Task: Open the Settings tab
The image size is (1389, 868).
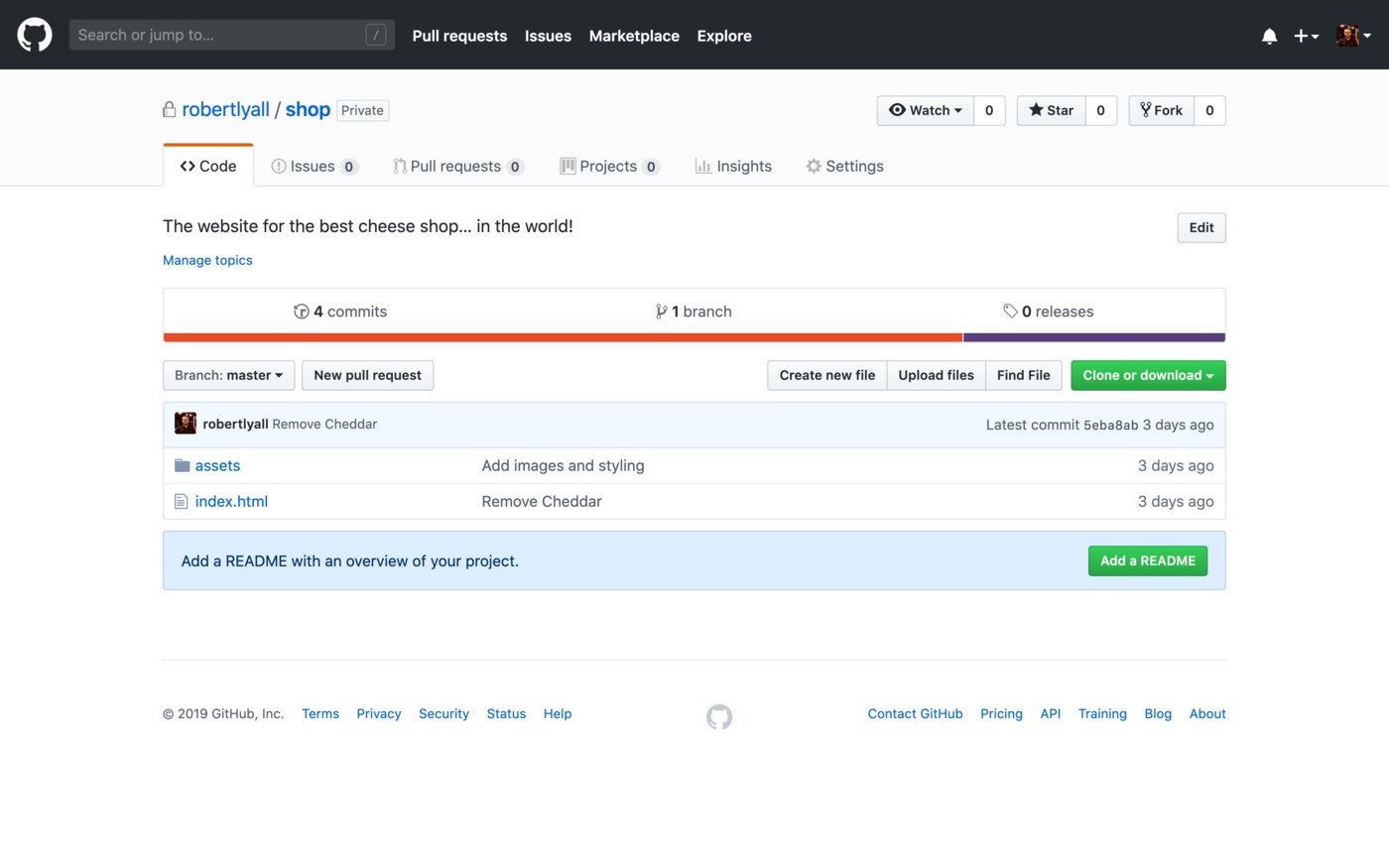Action: (844, 166)
